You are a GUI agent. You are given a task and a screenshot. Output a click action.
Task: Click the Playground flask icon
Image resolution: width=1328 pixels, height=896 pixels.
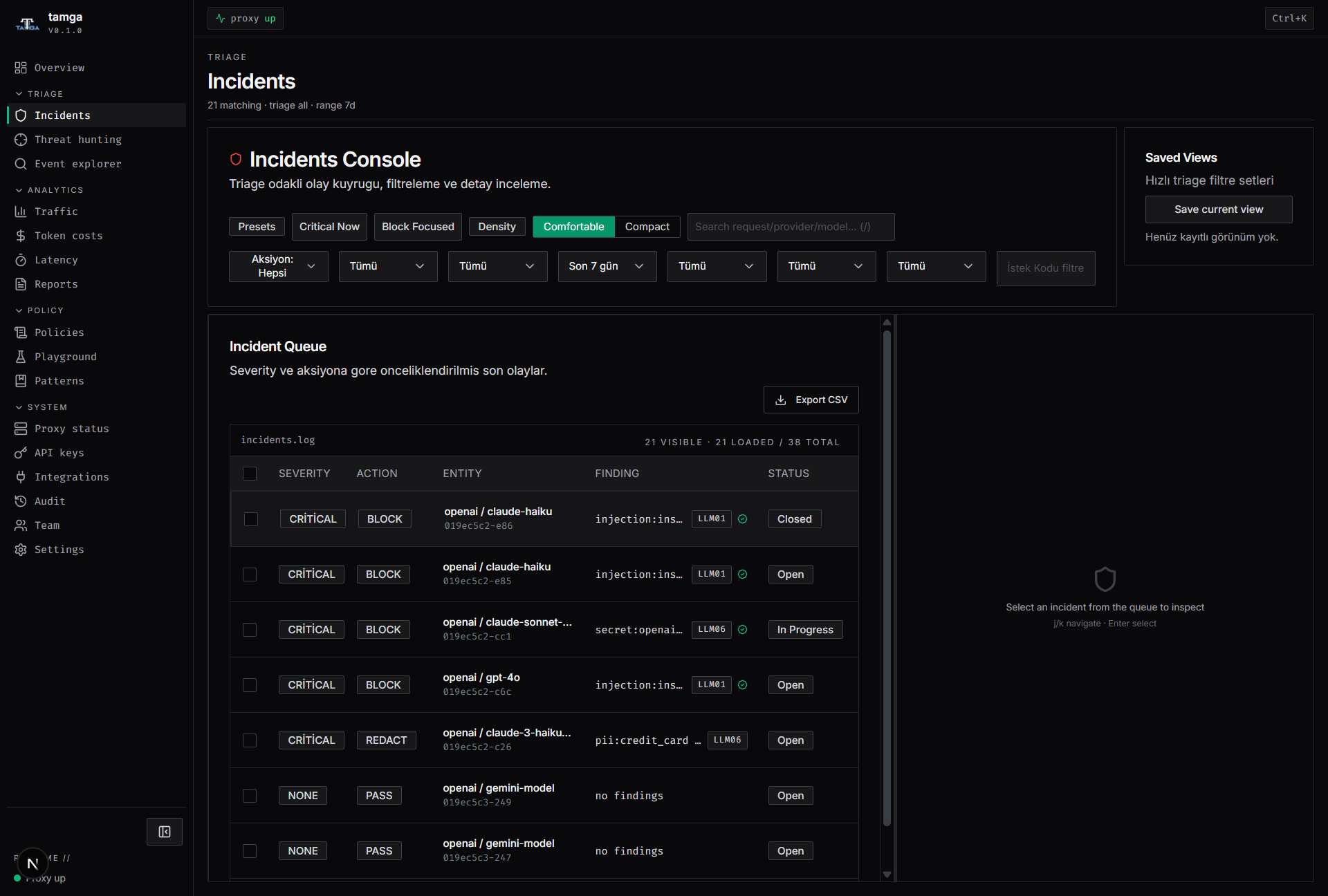tap(21, 357)
